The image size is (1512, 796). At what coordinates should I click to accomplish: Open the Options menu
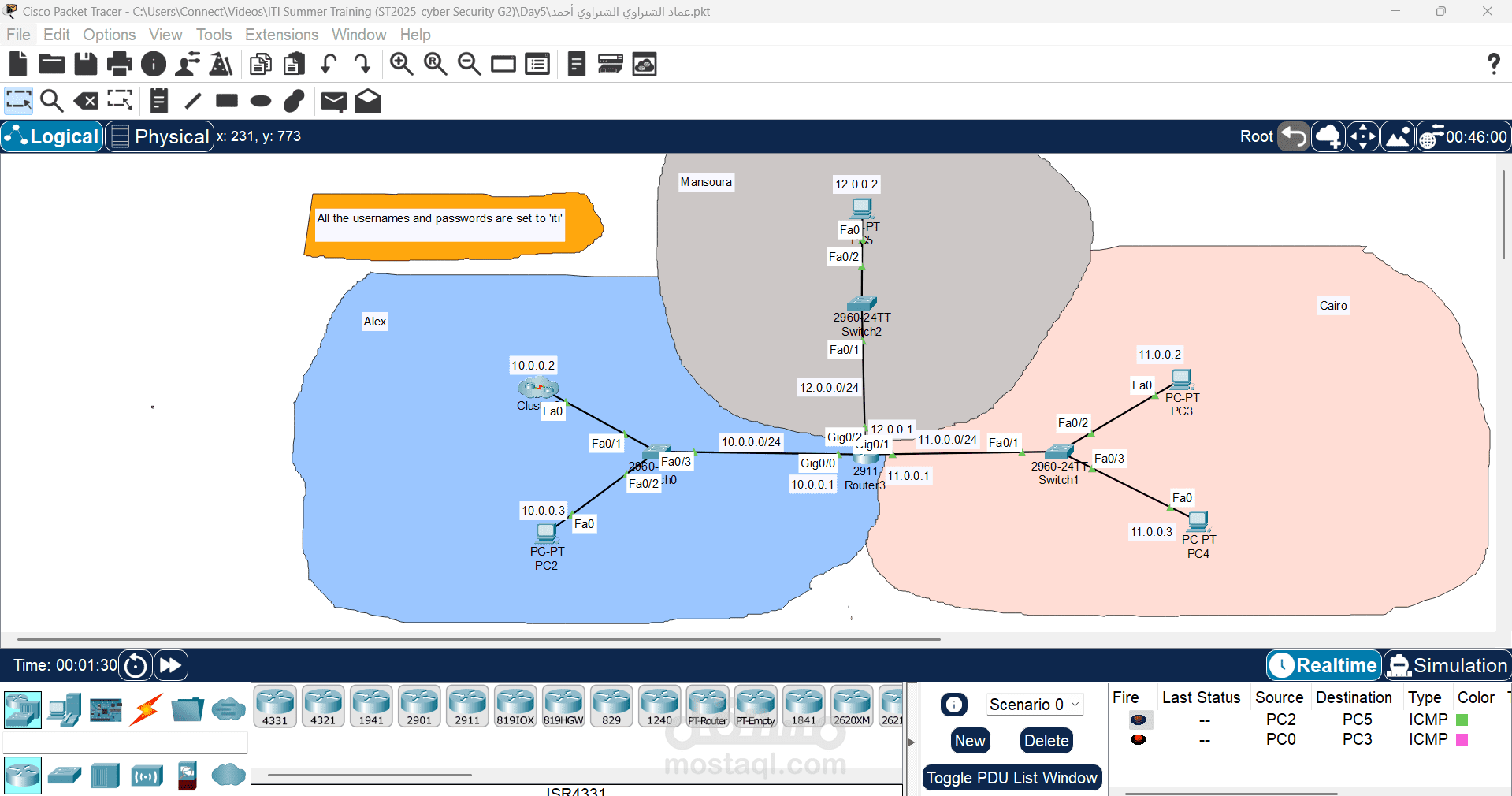click(x=110, y=35)
